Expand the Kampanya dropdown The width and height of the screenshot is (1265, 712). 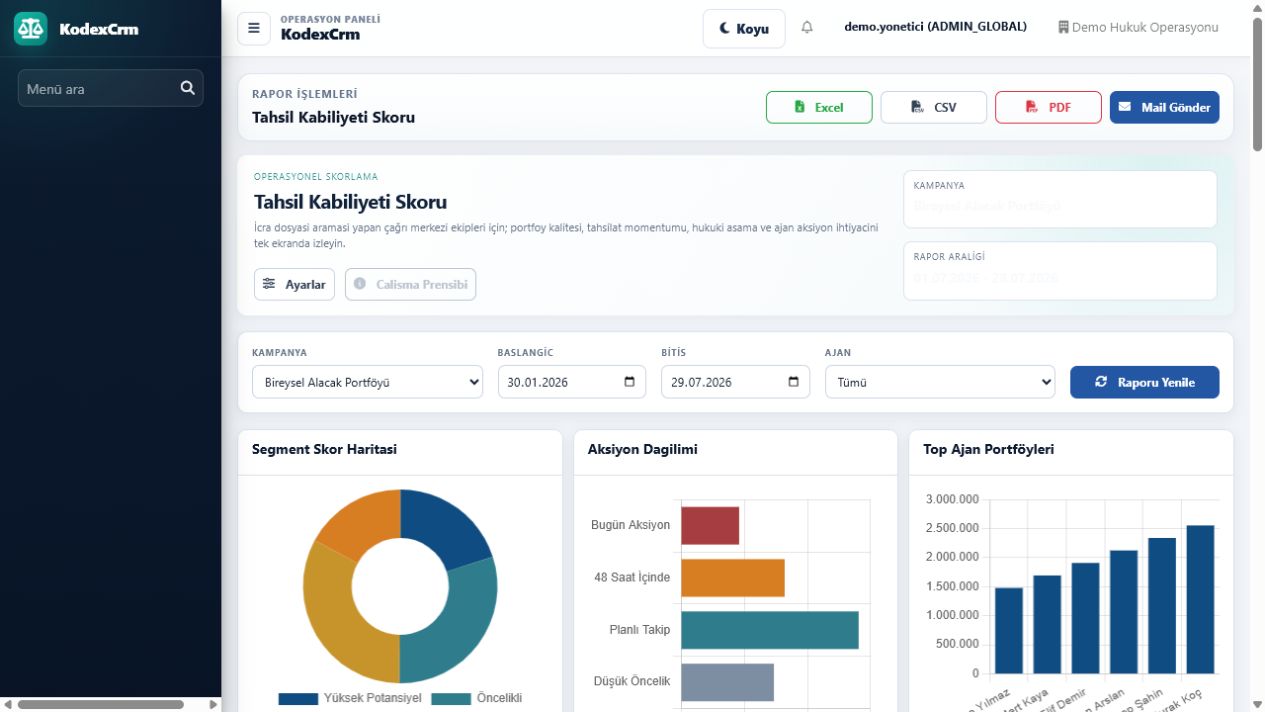pyautogui.click(x=367, y=382)
